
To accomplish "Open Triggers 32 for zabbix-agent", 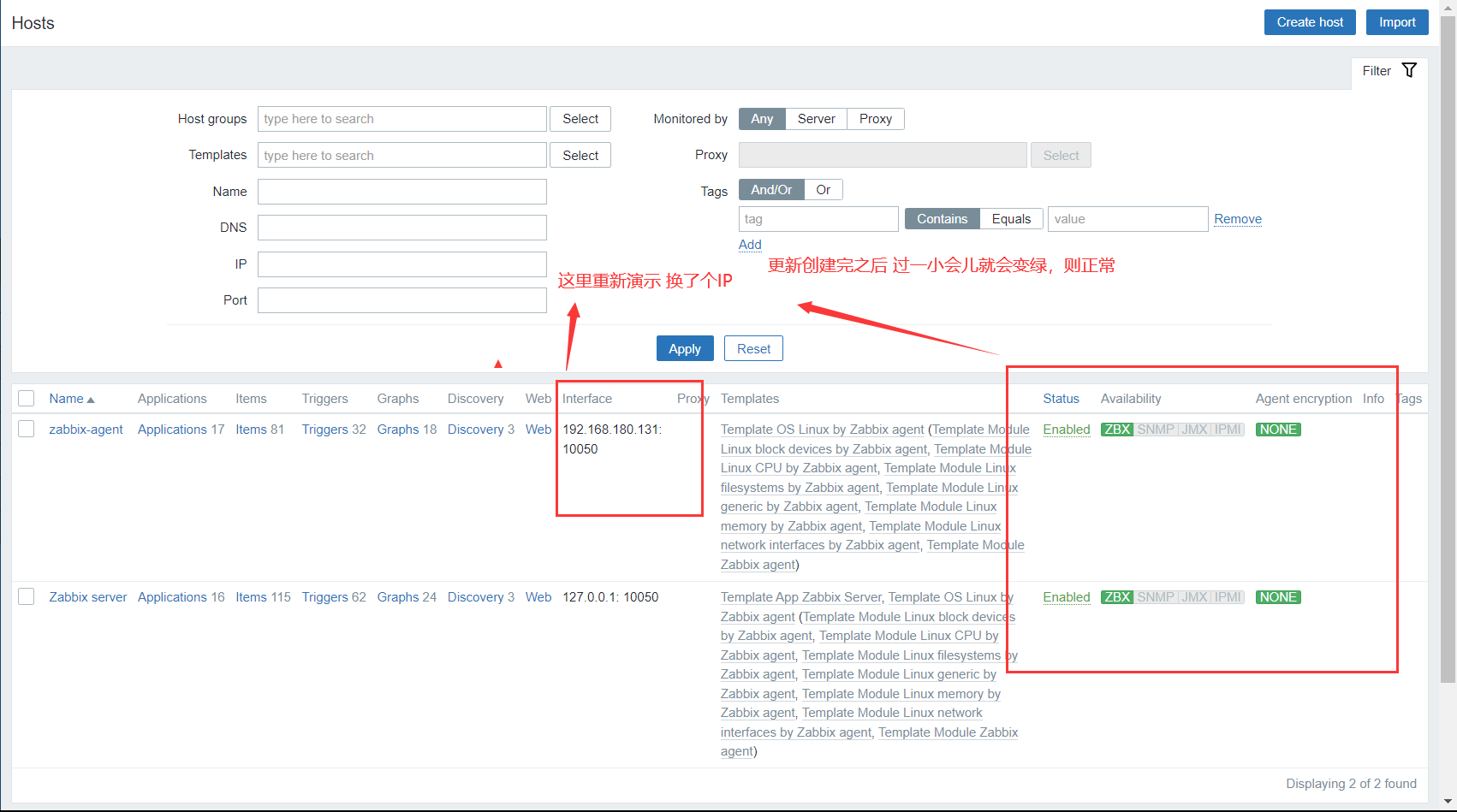I will (324, 430).
